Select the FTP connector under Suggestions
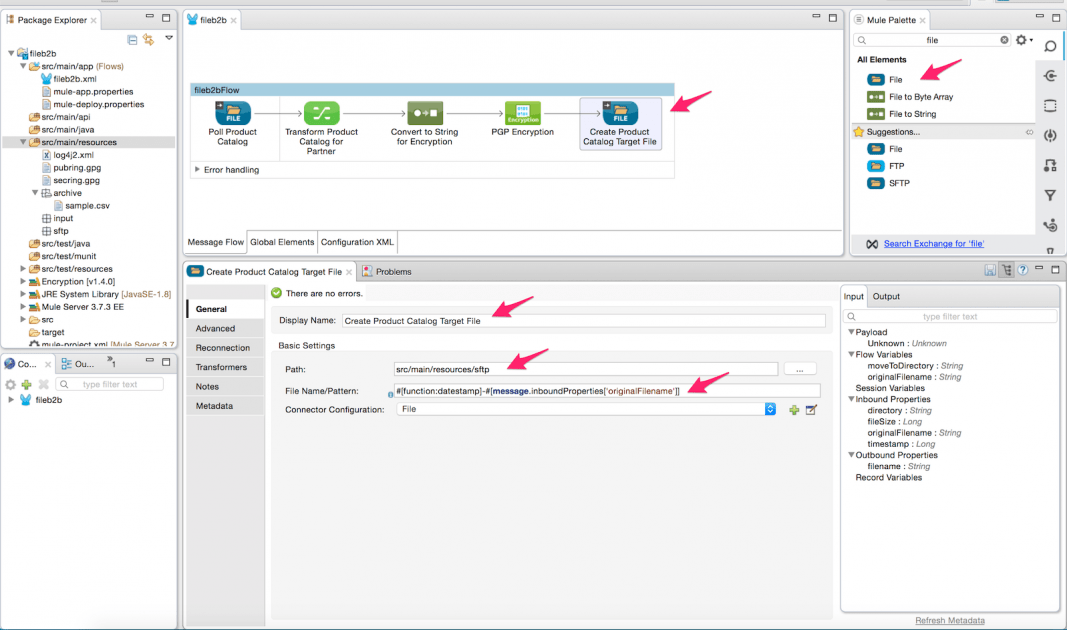1067x630 pixels. click(x=891, y=166)
